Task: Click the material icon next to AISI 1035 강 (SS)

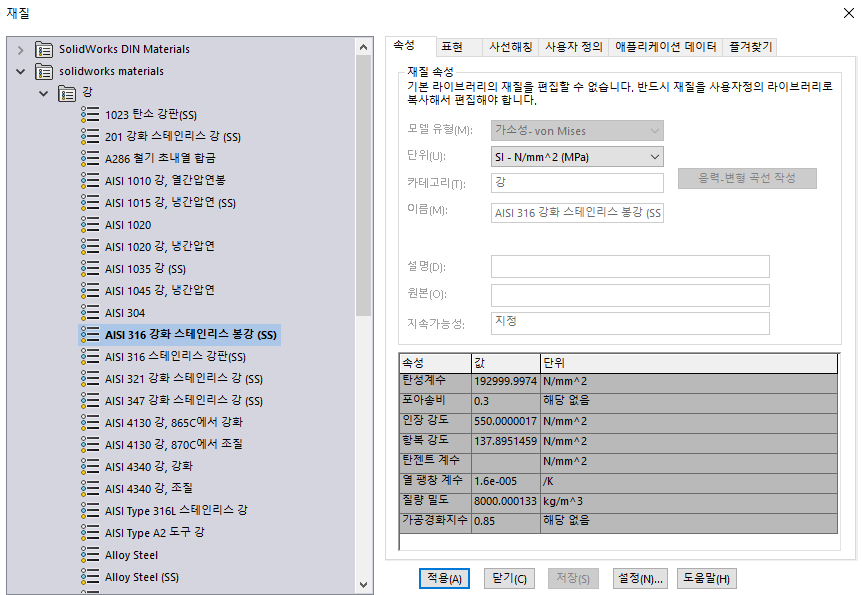Action: 90,268
